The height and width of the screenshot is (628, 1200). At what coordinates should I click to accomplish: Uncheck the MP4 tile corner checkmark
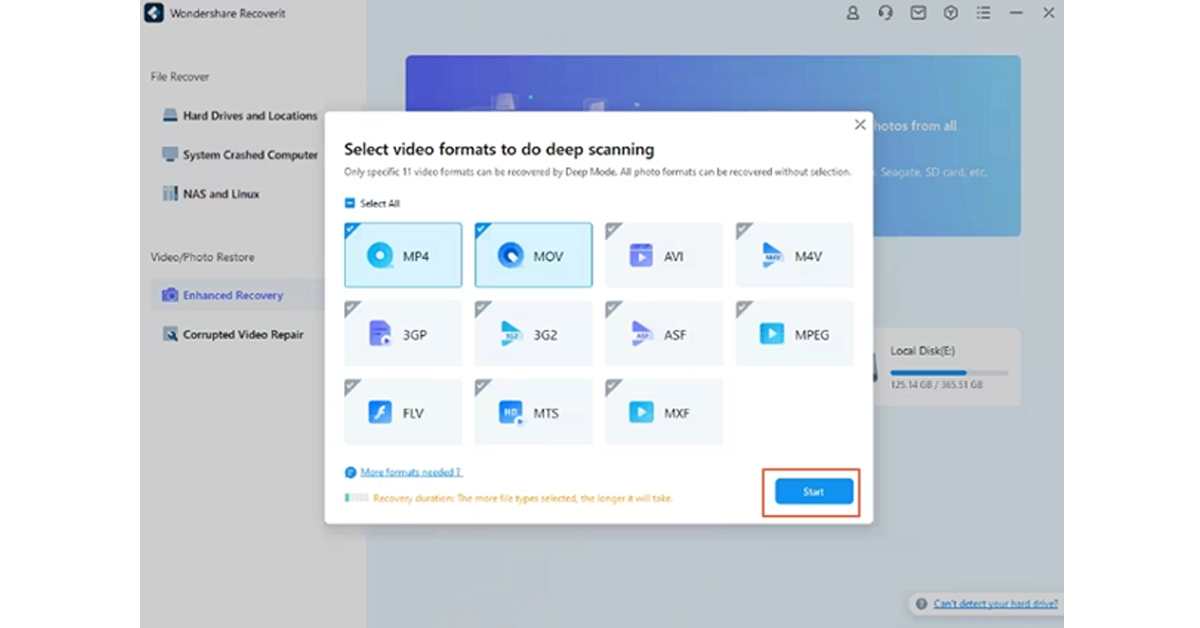[350, 229]
